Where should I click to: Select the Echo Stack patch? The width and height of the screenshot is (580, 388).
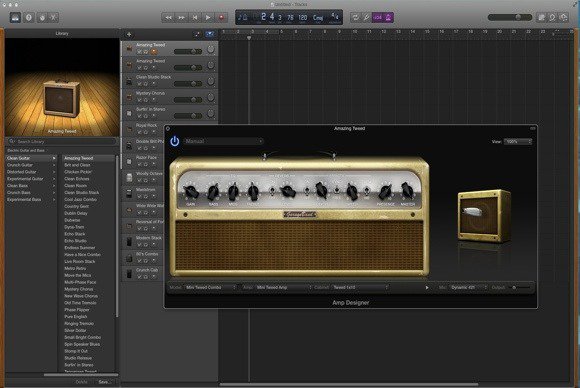(88, 234)
